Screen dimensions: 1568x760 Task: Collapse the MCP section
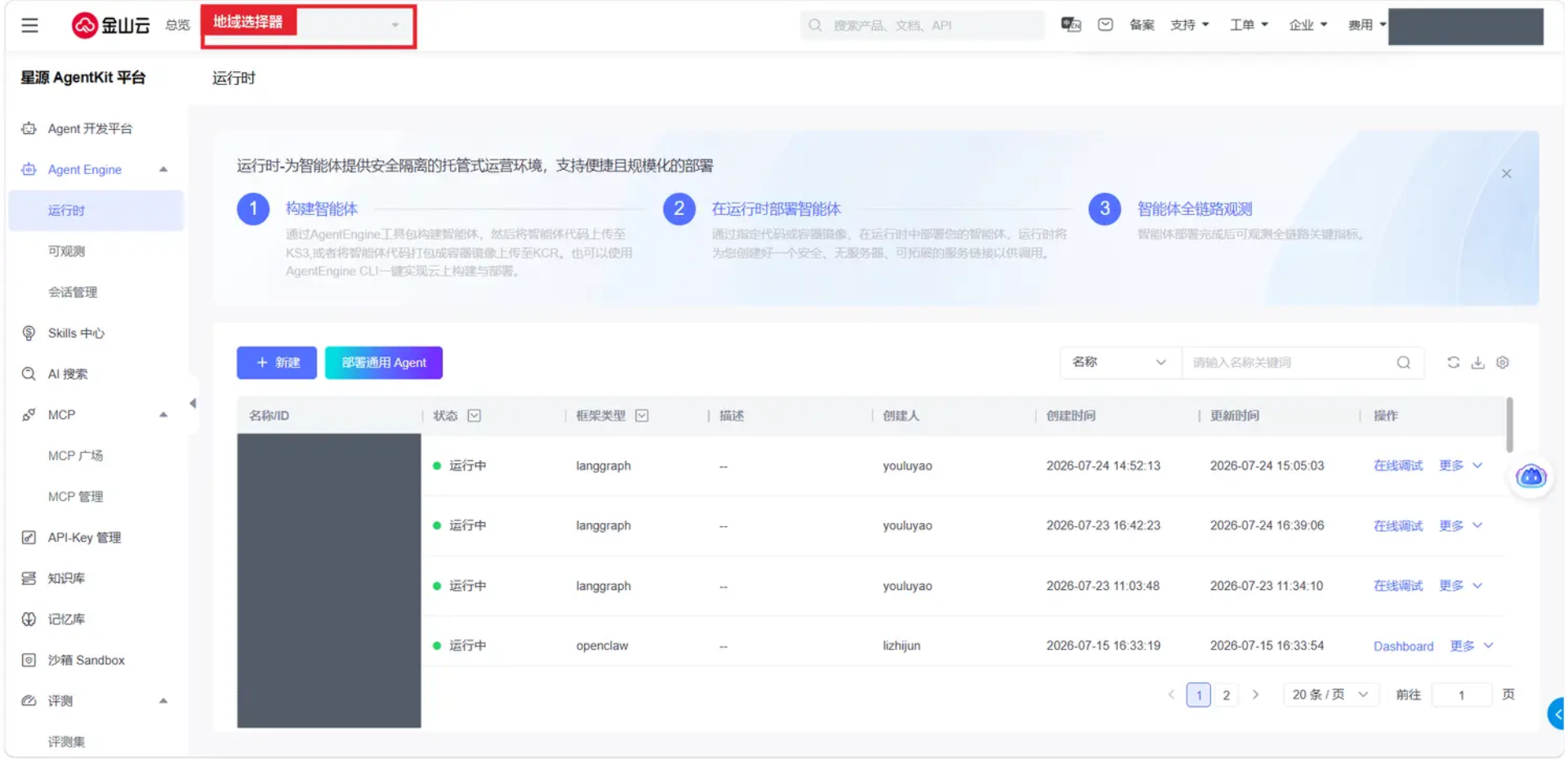pos(163,414)
